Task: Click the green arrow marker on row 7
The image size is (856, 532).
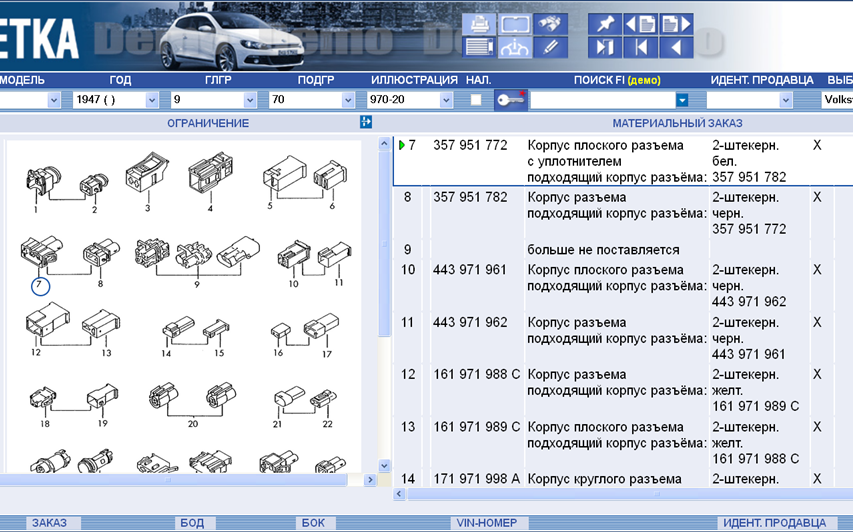Action: click(x=402, y=145)
